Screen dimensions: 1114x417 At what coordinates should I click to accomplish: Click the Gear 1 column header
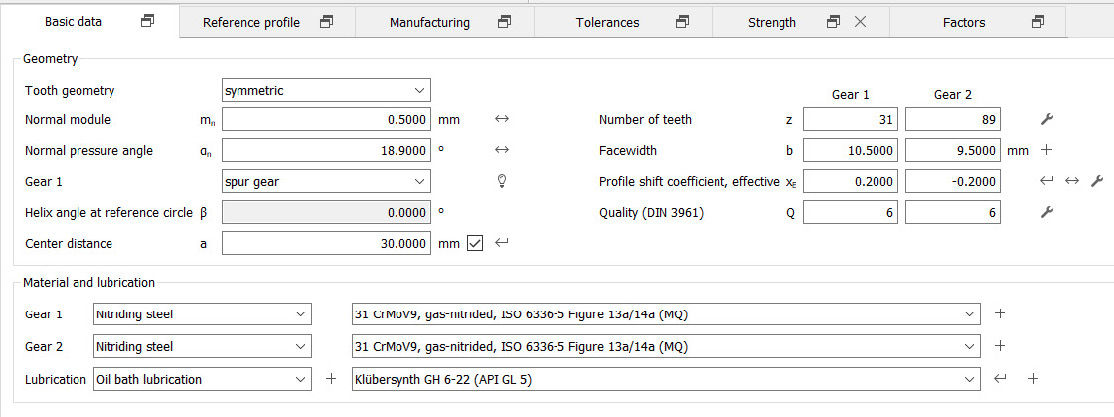(850, 94)
